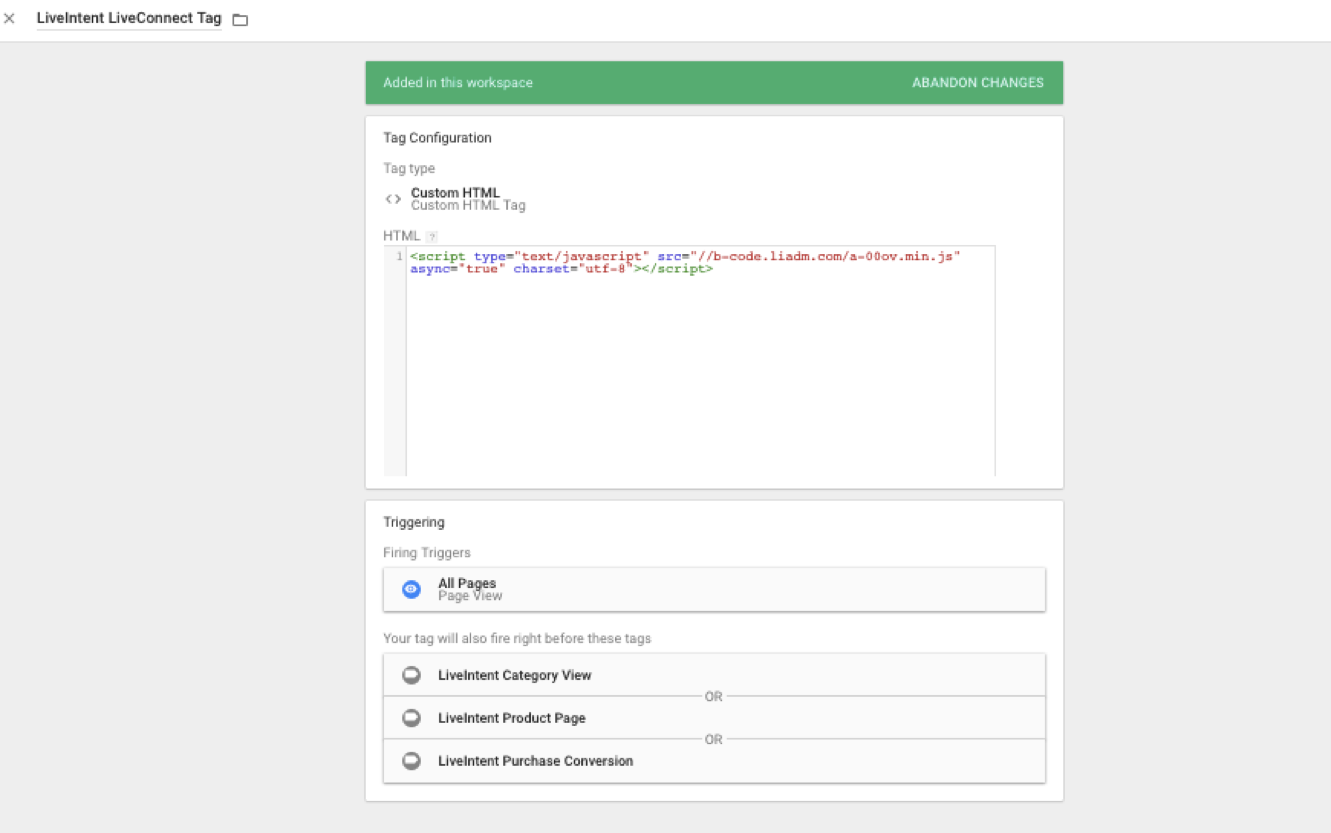Click the Triggering section heading

pos(413,522)
